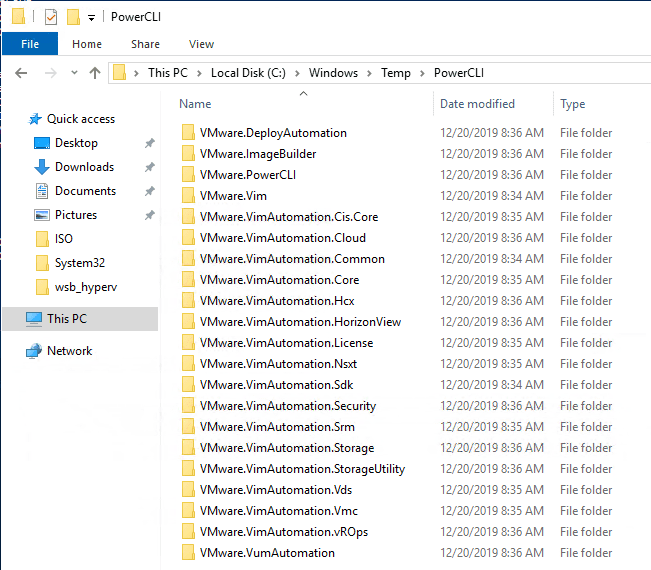Image resolution: width=651 pixels, height=570 pixels.
Task: Click the folder icon in the address bar
Action: (120, 73)
